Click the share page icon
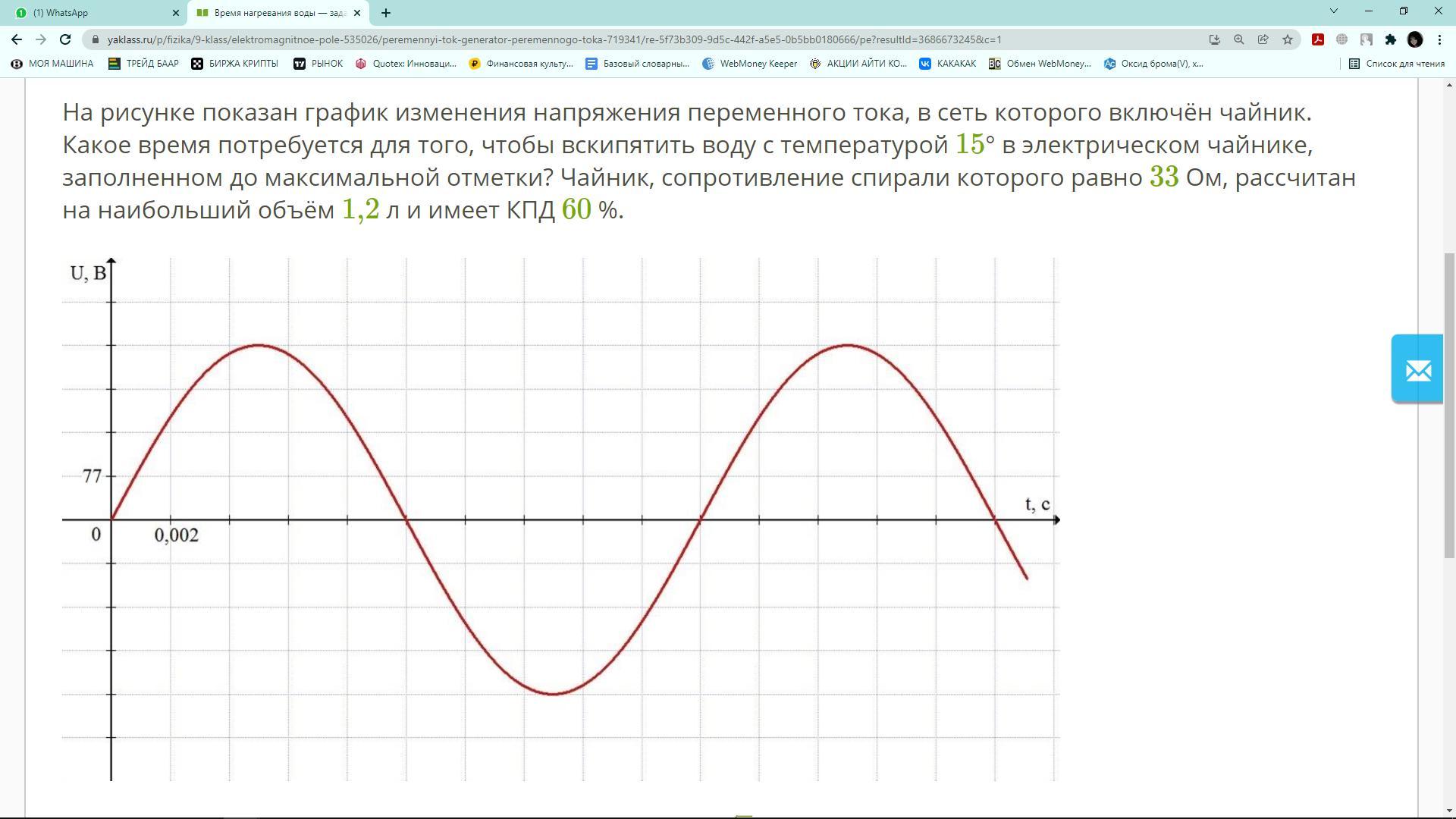Screen dimensions: 1456x819 tap(1263, 39)
